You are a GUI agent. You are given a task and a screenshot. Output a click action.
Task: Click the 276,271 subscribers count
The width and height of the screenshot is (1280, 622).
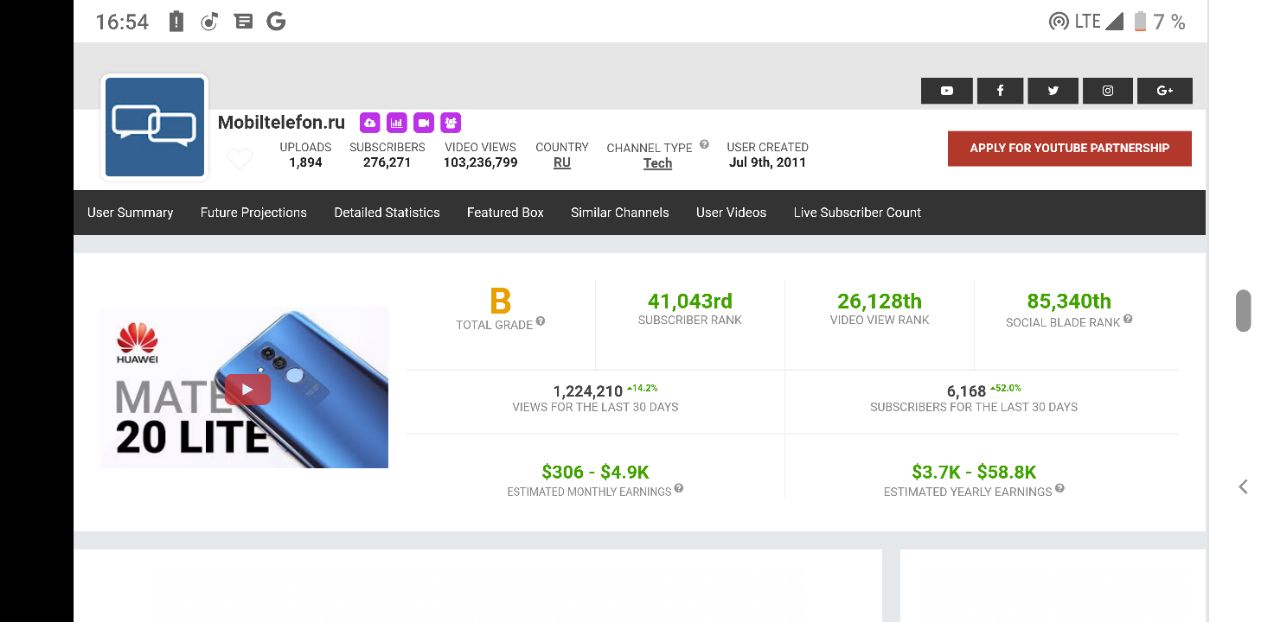387,162
